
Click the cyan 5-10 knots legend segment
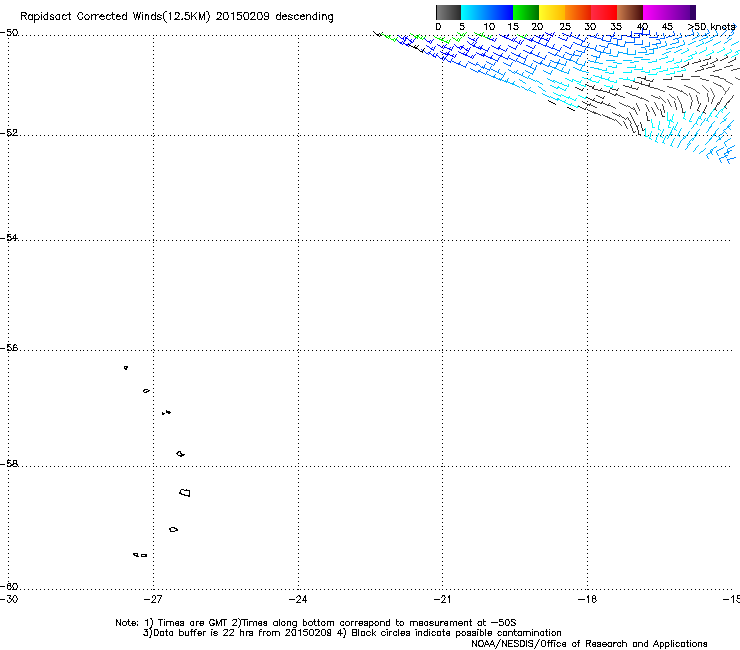tap(474, 12)
